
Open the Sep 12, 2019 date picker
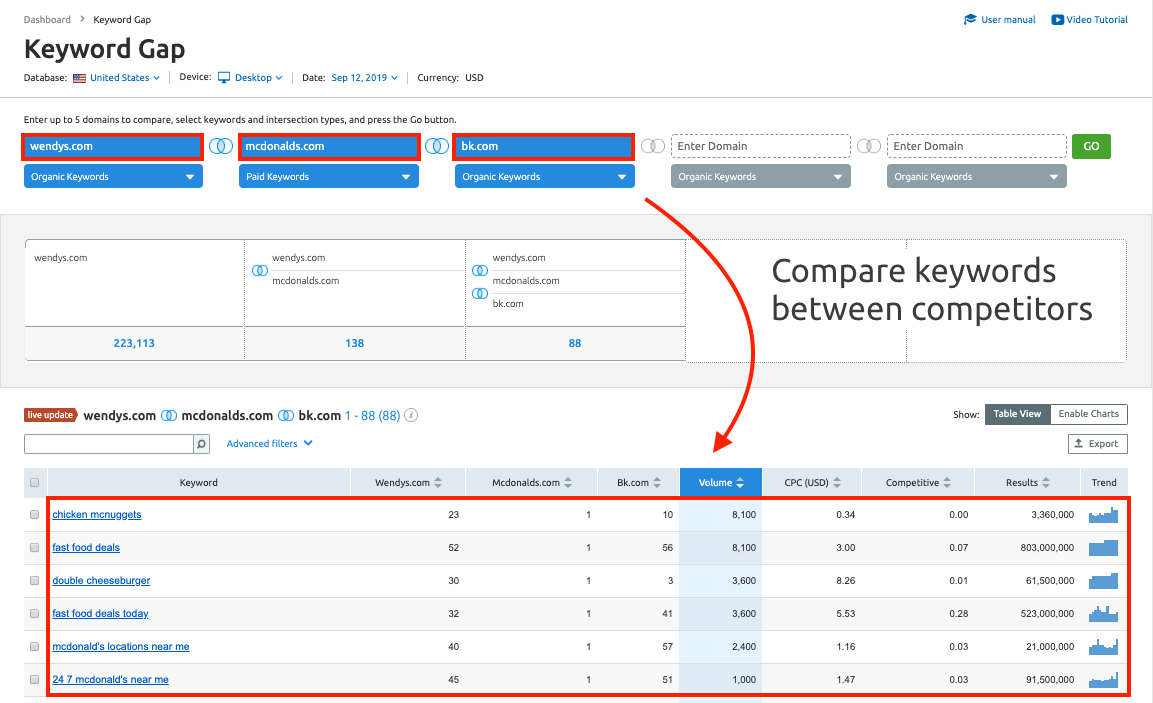tap(365, 78)
